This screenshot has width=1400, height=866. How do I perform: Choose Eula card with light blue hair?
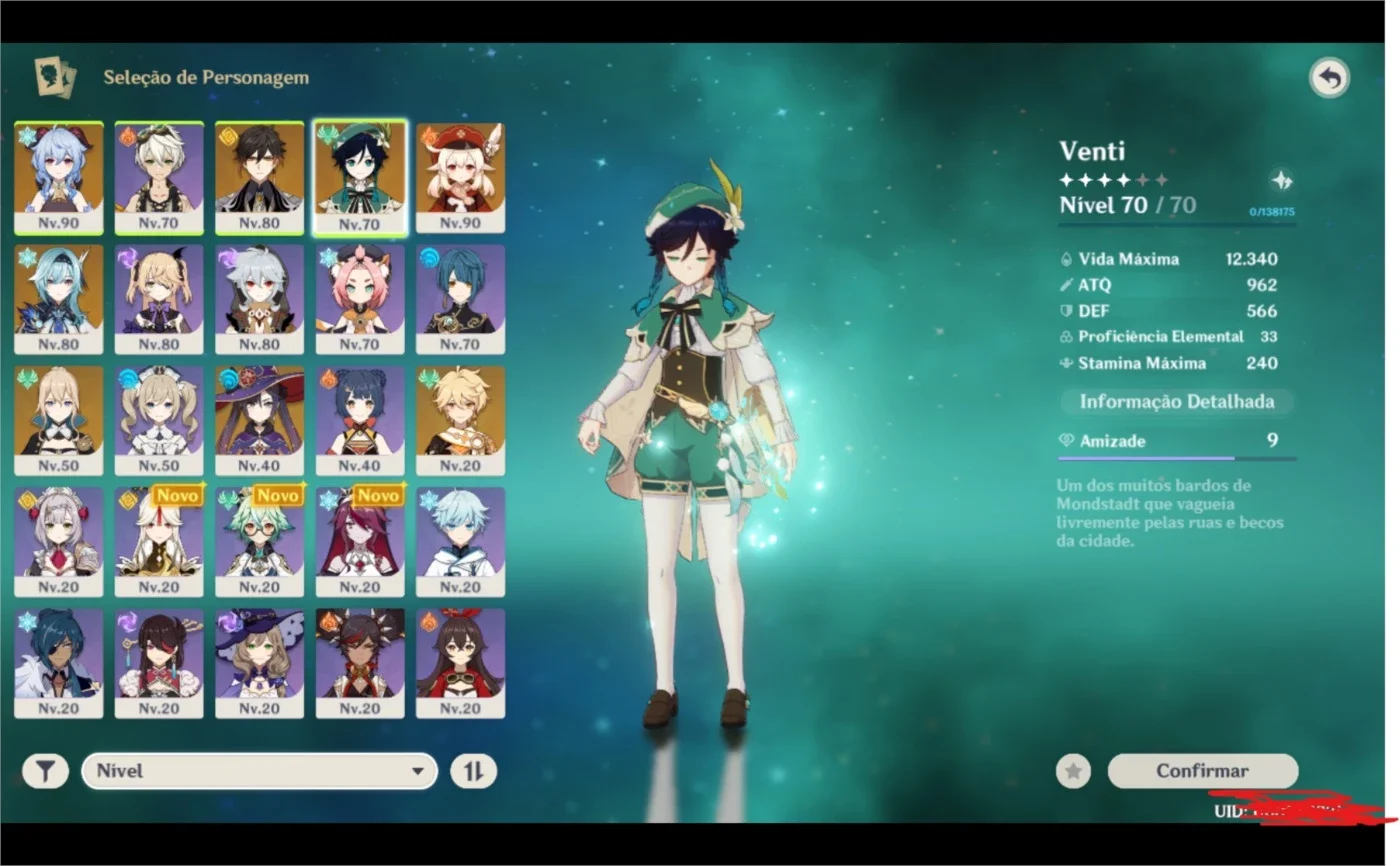coord(59,300)
